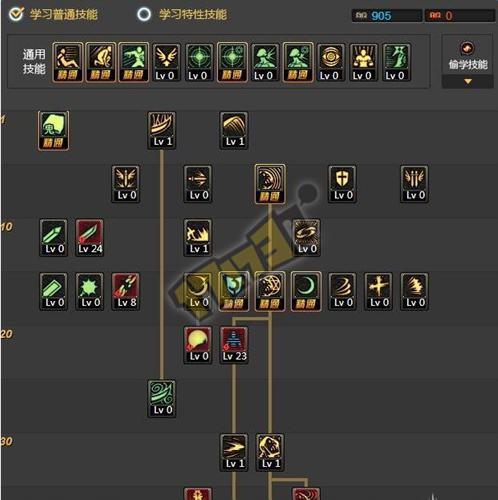Select the Lv 23 red skill icon
The height and width of the screenshot is (500, 498).
[234, 345]
